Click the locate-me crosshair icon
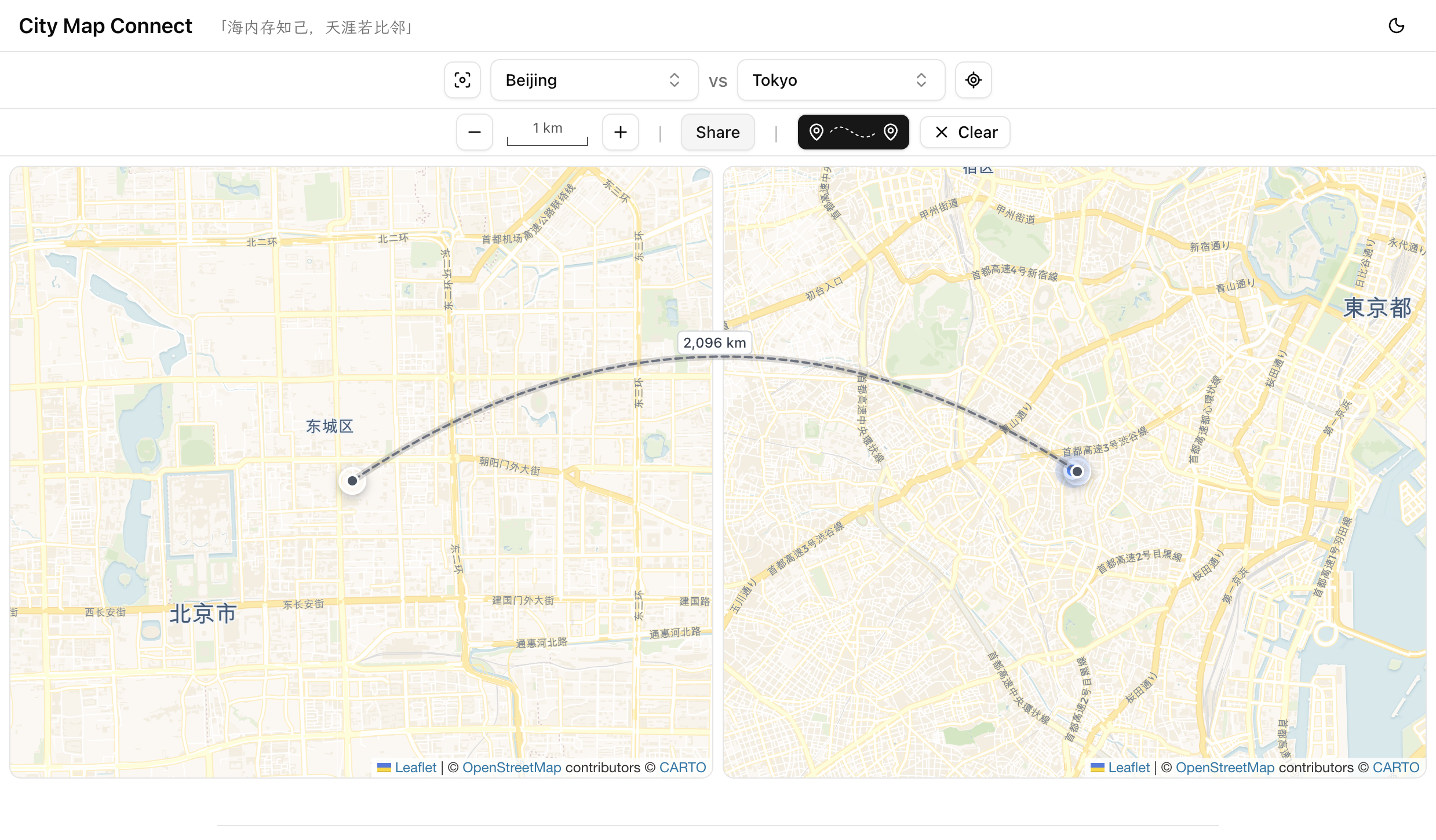Image resolution: width=1436 pixels, height=840 pixels. click(973, 80)
